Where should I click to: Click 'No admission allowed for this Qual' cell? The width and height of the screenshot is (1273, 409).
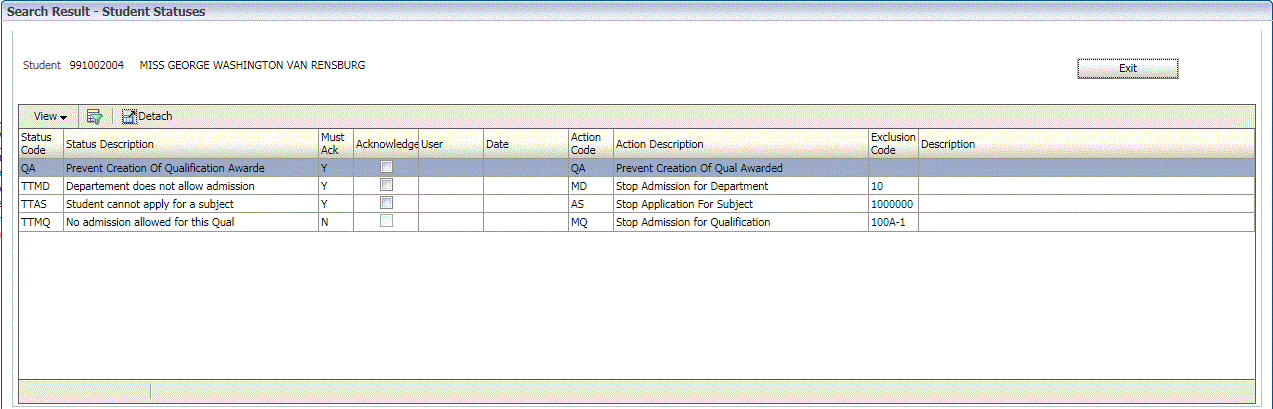click(x=191, y=222)
